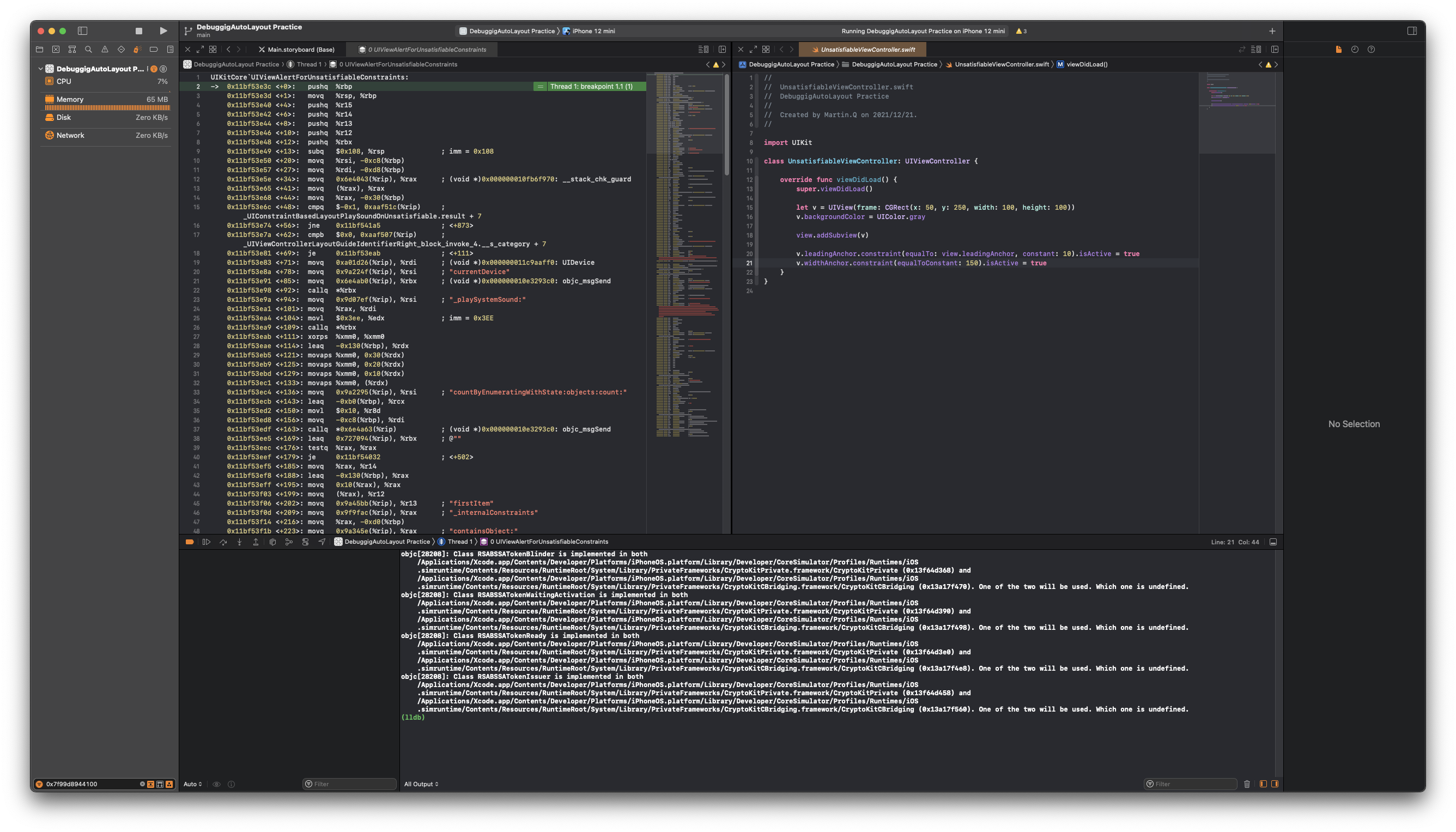The height and width of the screenshot is (832, 1456).
Task: Toggle the inspector panel on the right
Action: click(x=1411, y=31)
